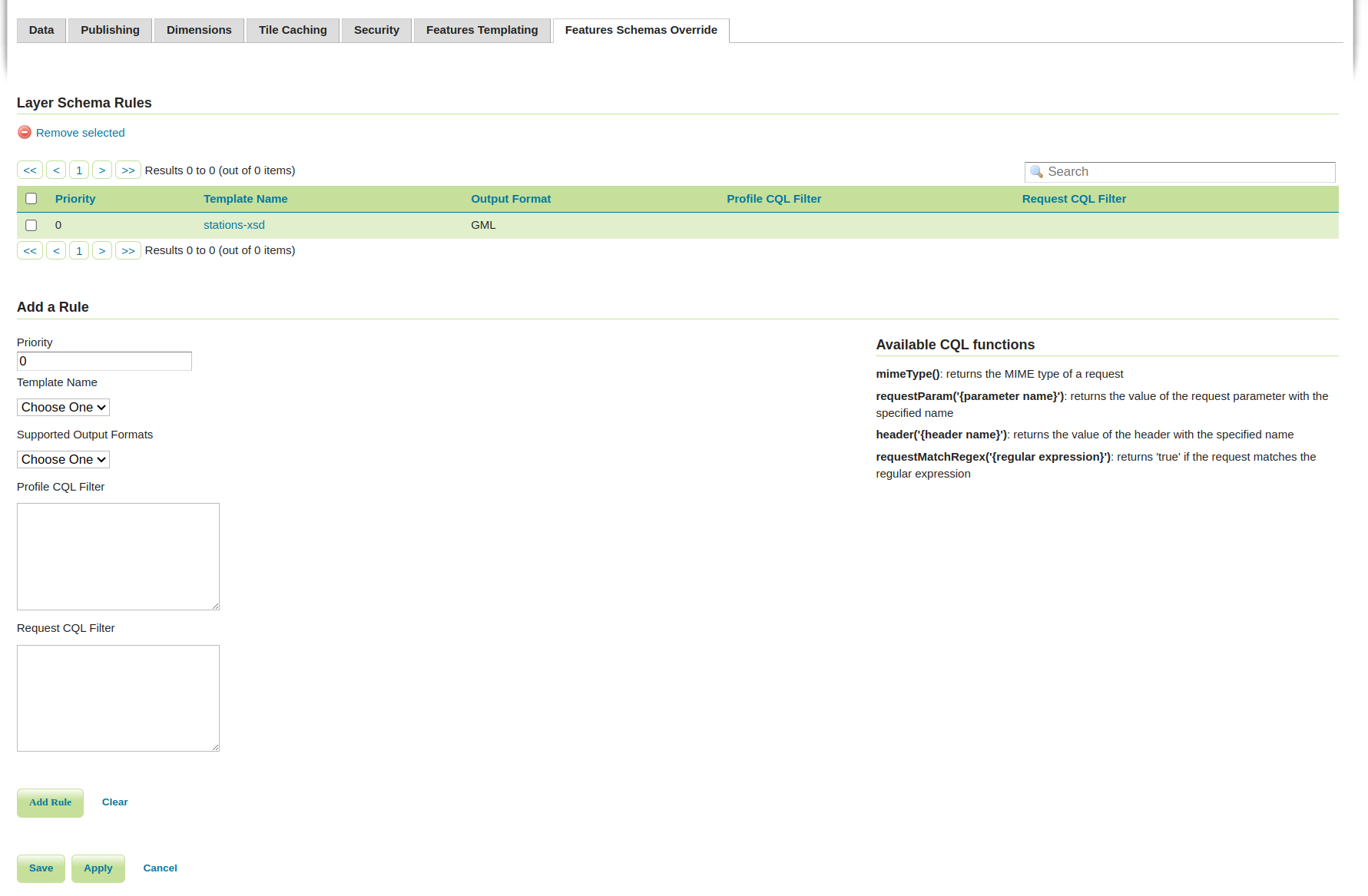The height and width of the screenshot is (896, 1368).
Task: Click the red Remove selected icon
Action: [x=25, y=133]
